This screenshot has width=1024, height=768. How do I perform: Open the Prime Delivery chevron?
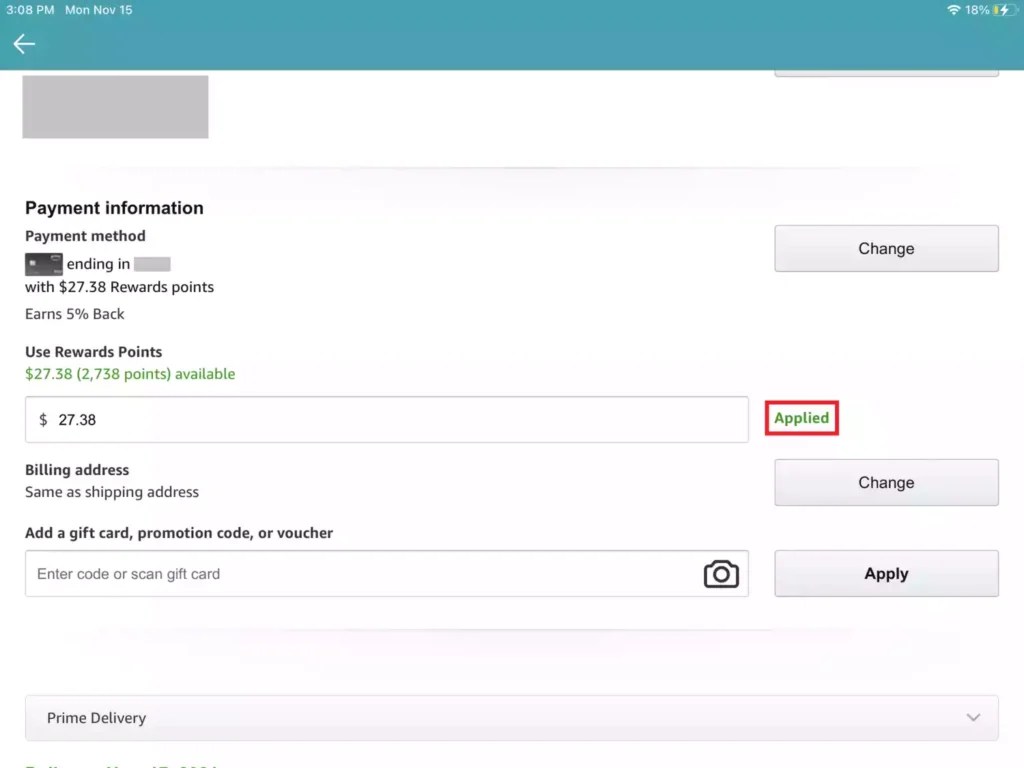coord(973,718)
